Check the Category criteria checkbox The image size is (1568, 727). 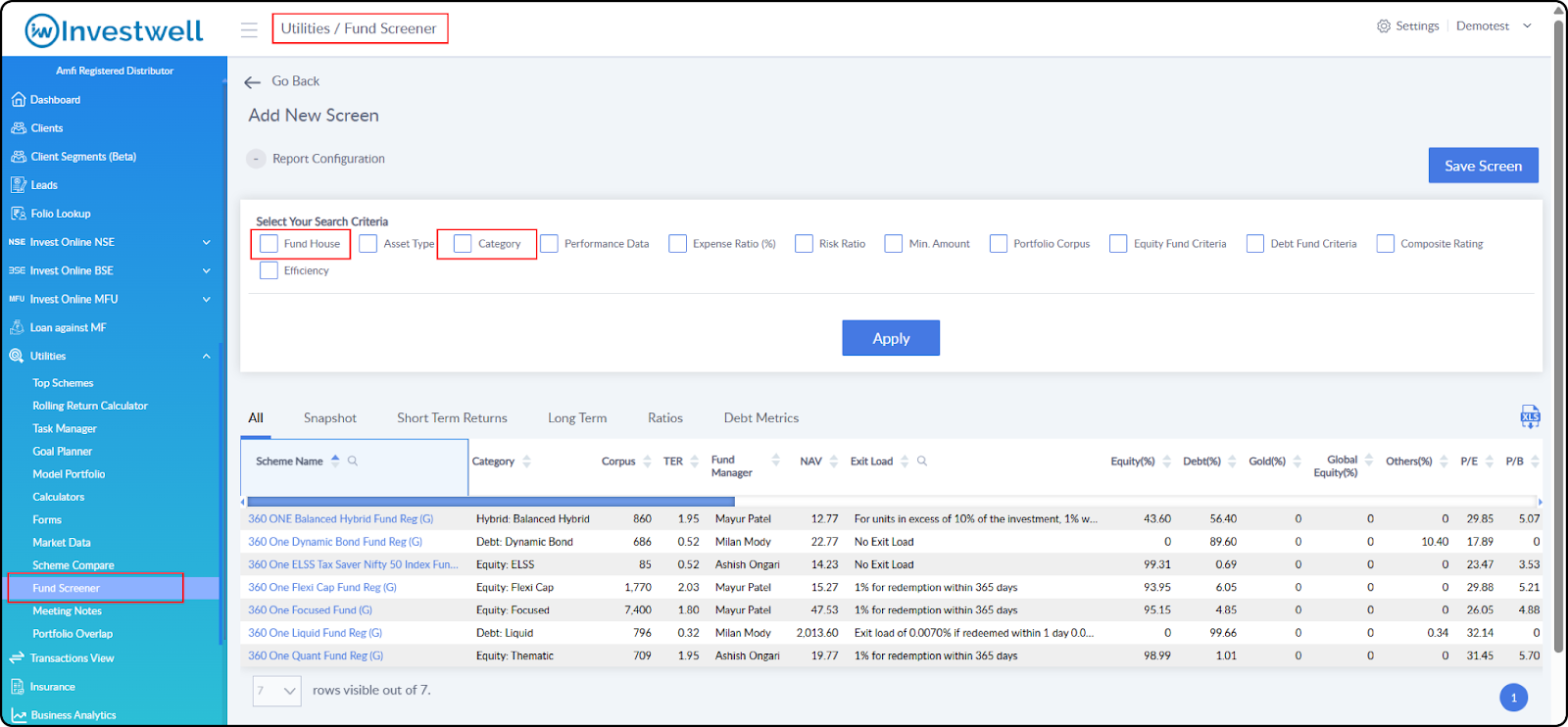click(x=463, y=244)
